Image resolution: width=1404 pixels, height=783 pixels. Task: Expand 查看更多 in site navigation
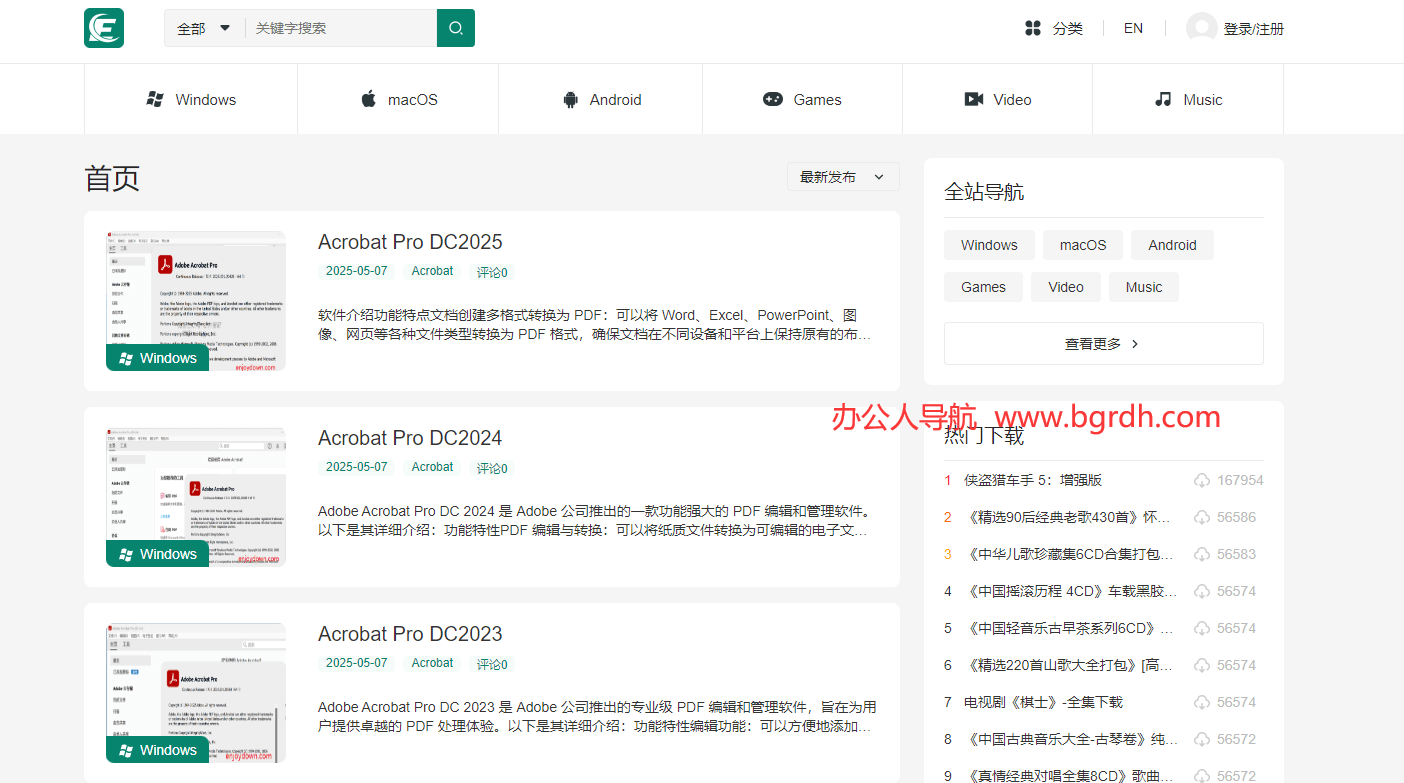click(1103, 344)
